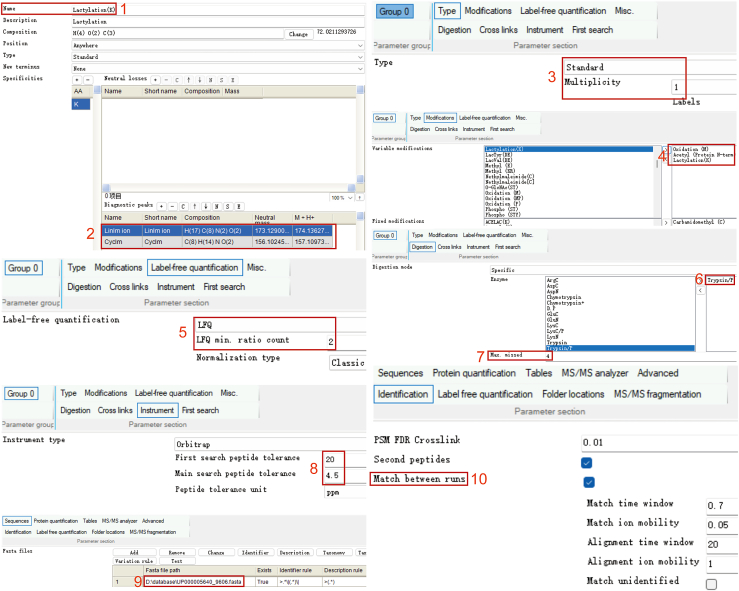Click Remove button for Fasta files
This screenshot has height=591, width=739.
tap(177, 552)
